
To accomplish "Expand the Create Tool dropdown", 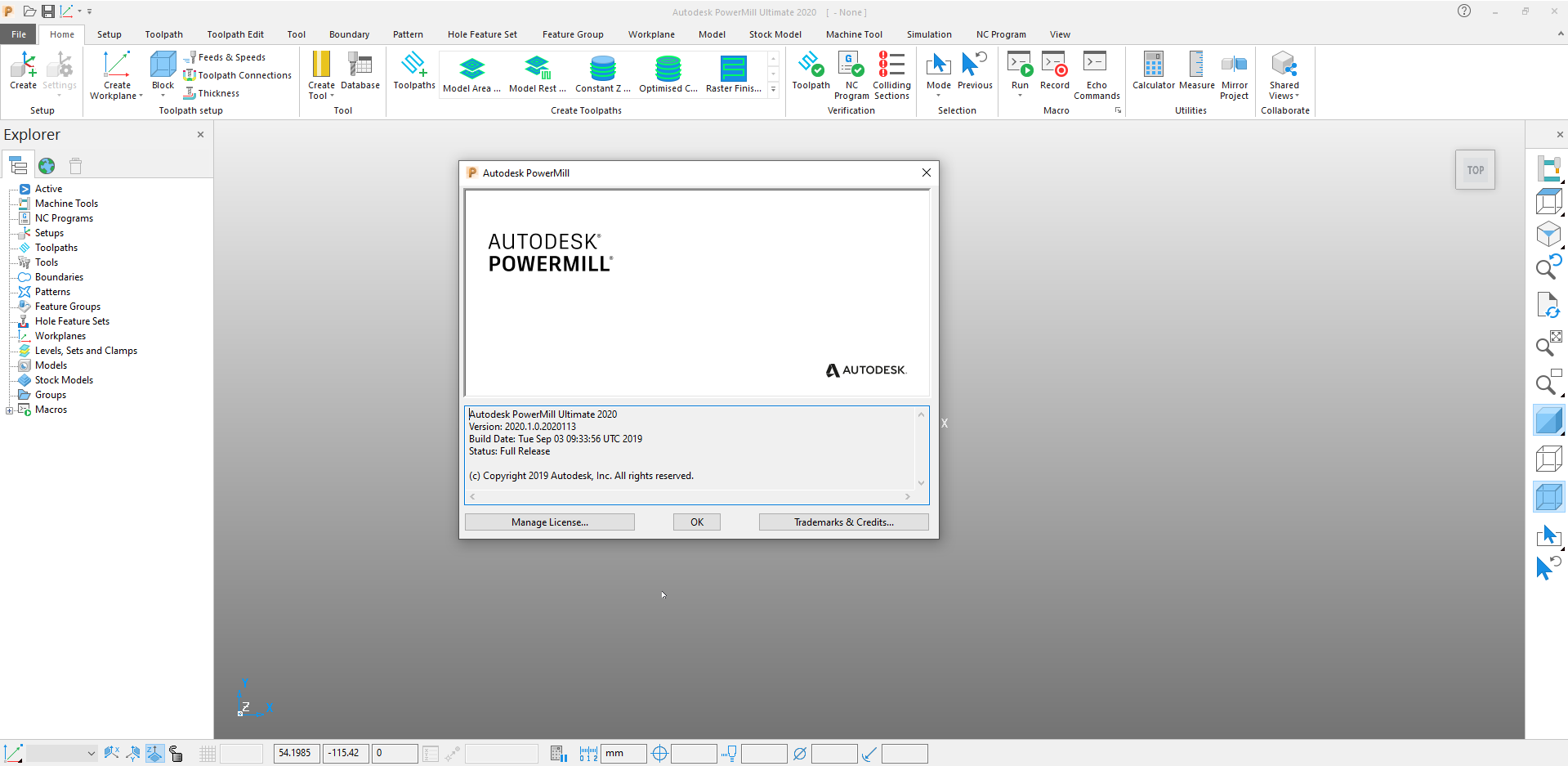I will click(332, 96).
